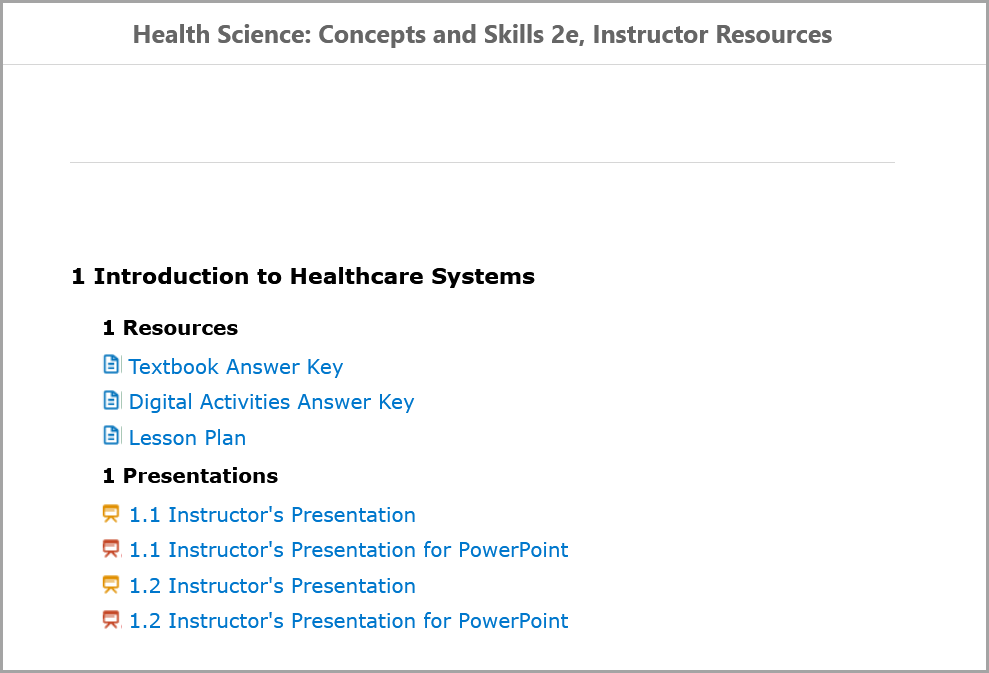Click the document icon next to Lesson Plan

111,436
